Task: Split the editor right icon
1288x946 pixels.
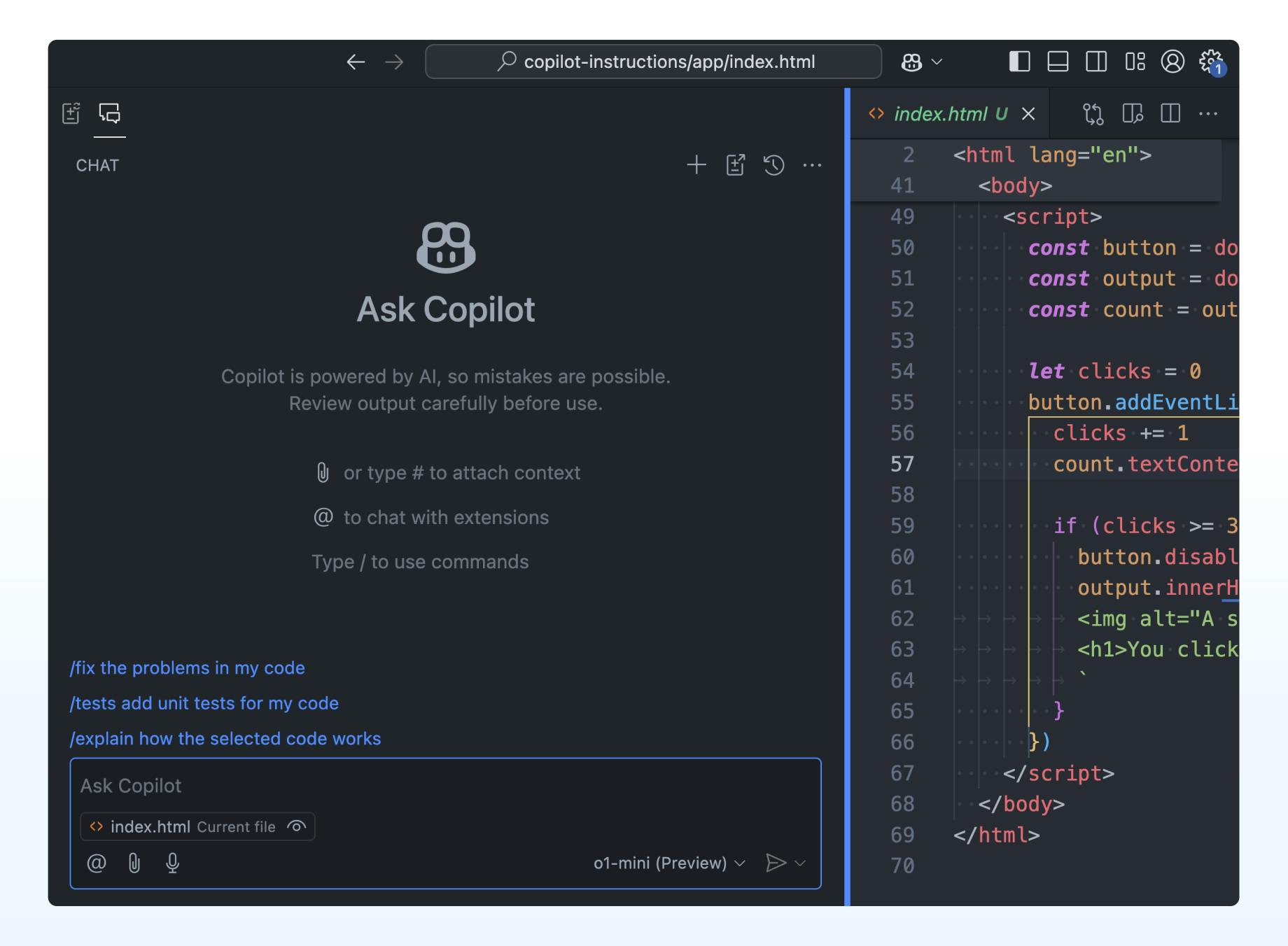Action: pyautogui.click(x=1170, y=113)
